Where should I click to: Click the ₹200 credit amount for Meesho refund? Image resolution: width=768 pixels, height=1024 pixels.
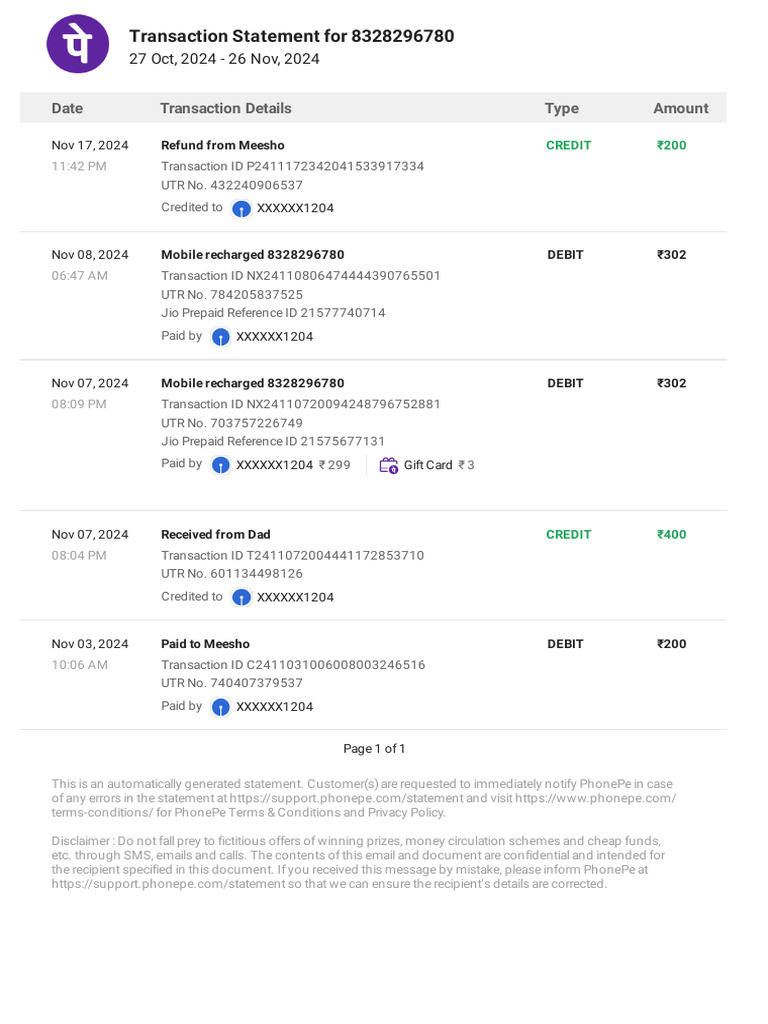click(671, 145)
